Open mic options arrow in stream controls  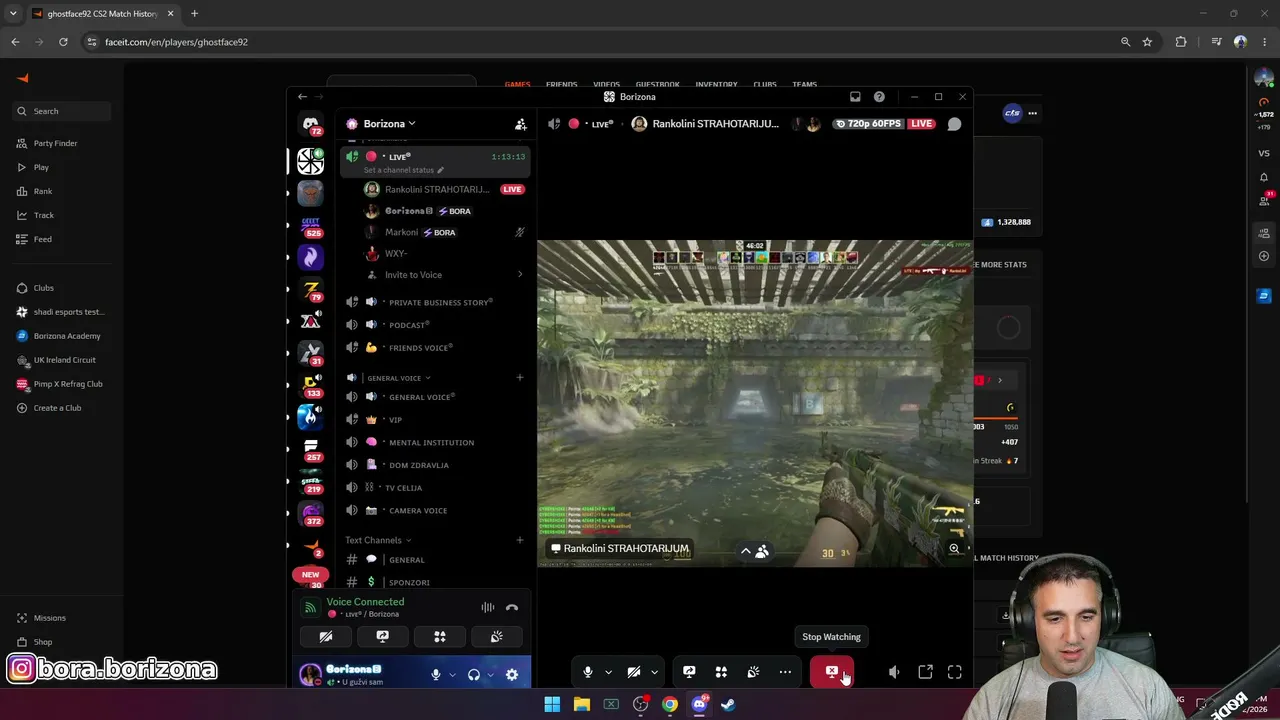tap(608, 672)
